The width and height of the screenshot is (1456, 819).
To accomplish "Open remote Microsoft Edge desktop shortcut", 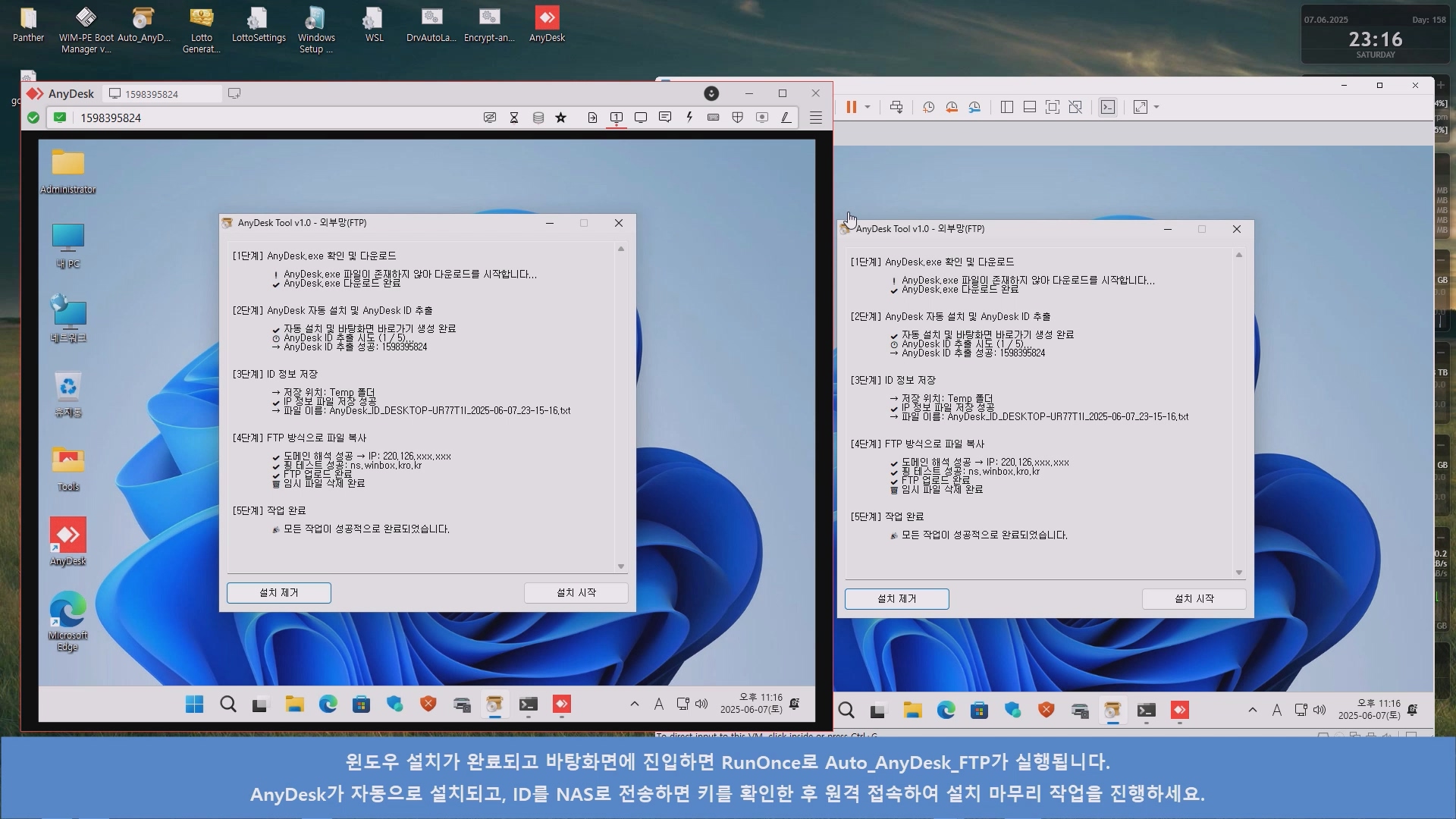I will [x=68, y=621].
